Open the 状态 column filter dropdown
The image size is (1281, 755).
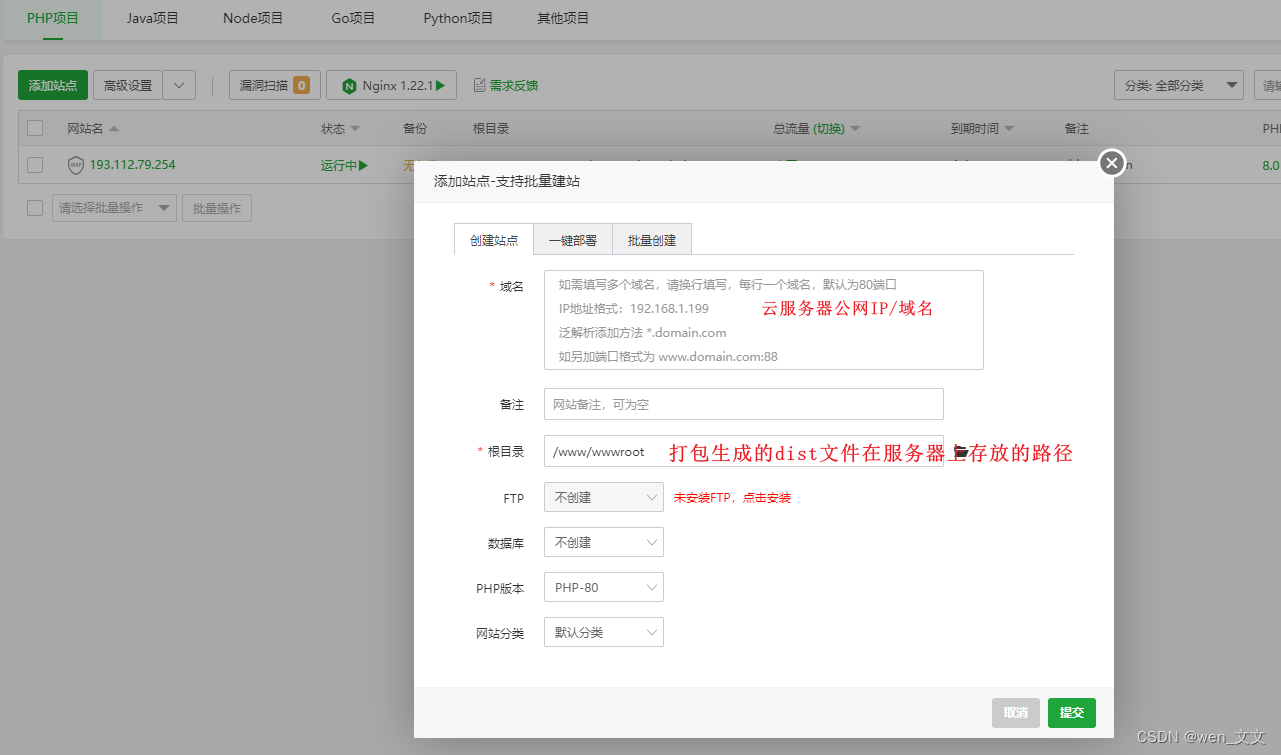click(355, 130)
